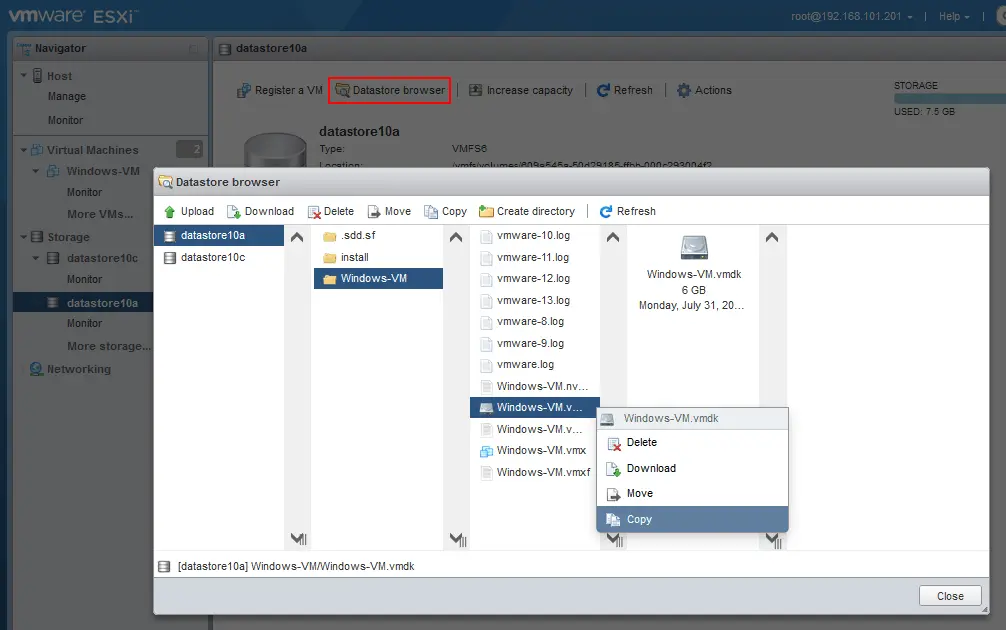Select datastore10a in the Navigator tree
The width and height of the screenshot is (1006, 630).
(x=83, y=303)
